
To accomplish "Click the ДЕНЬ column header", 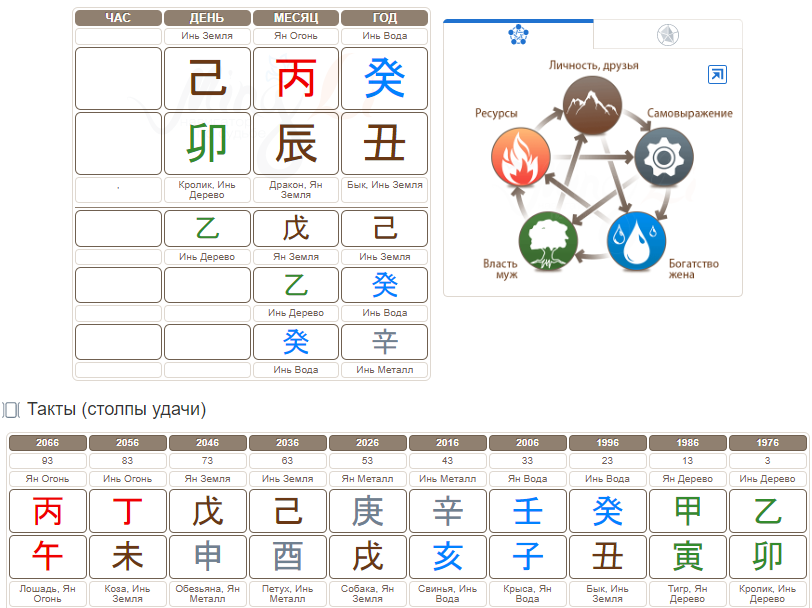I will (207, 17).
